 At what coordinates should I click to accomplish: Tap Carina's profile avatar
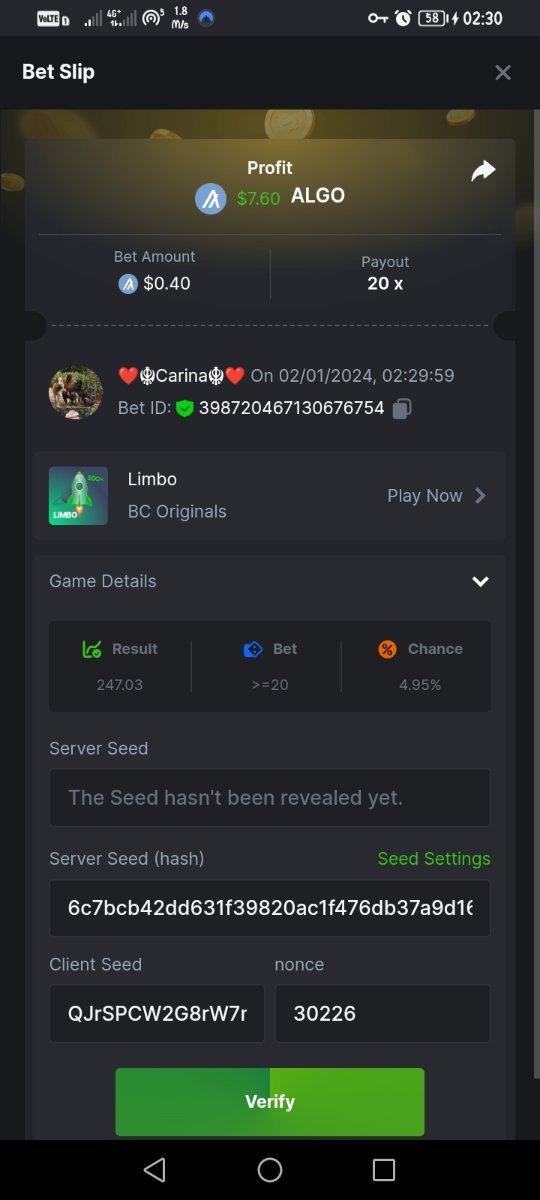(x=76, y=392)
